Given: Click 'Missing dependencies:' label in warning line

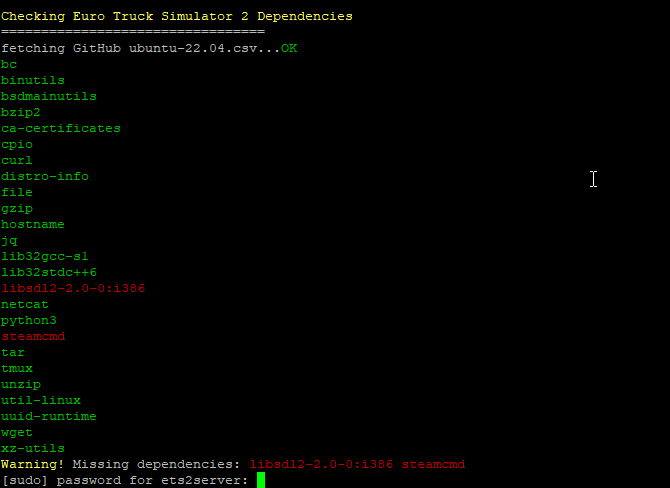Looking at the screenshot, I should pyautogui.click(x=156, y=464).
